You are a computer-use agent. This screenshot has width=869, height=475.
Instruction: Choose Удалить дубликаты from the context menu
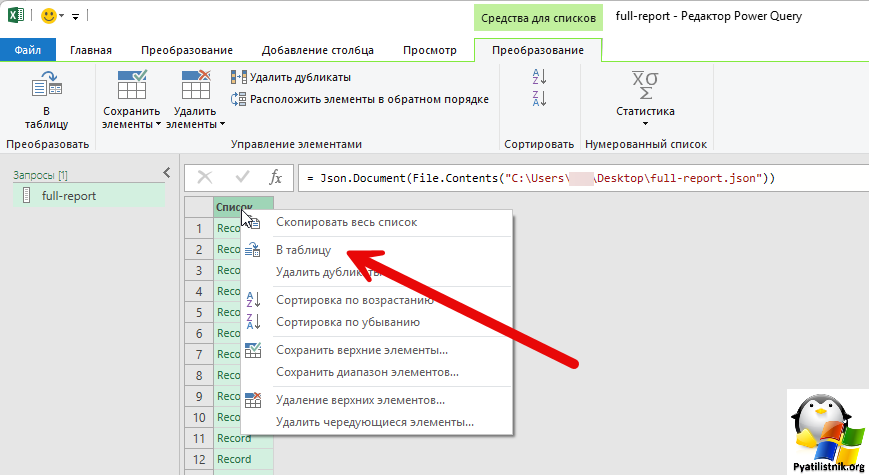376,272
